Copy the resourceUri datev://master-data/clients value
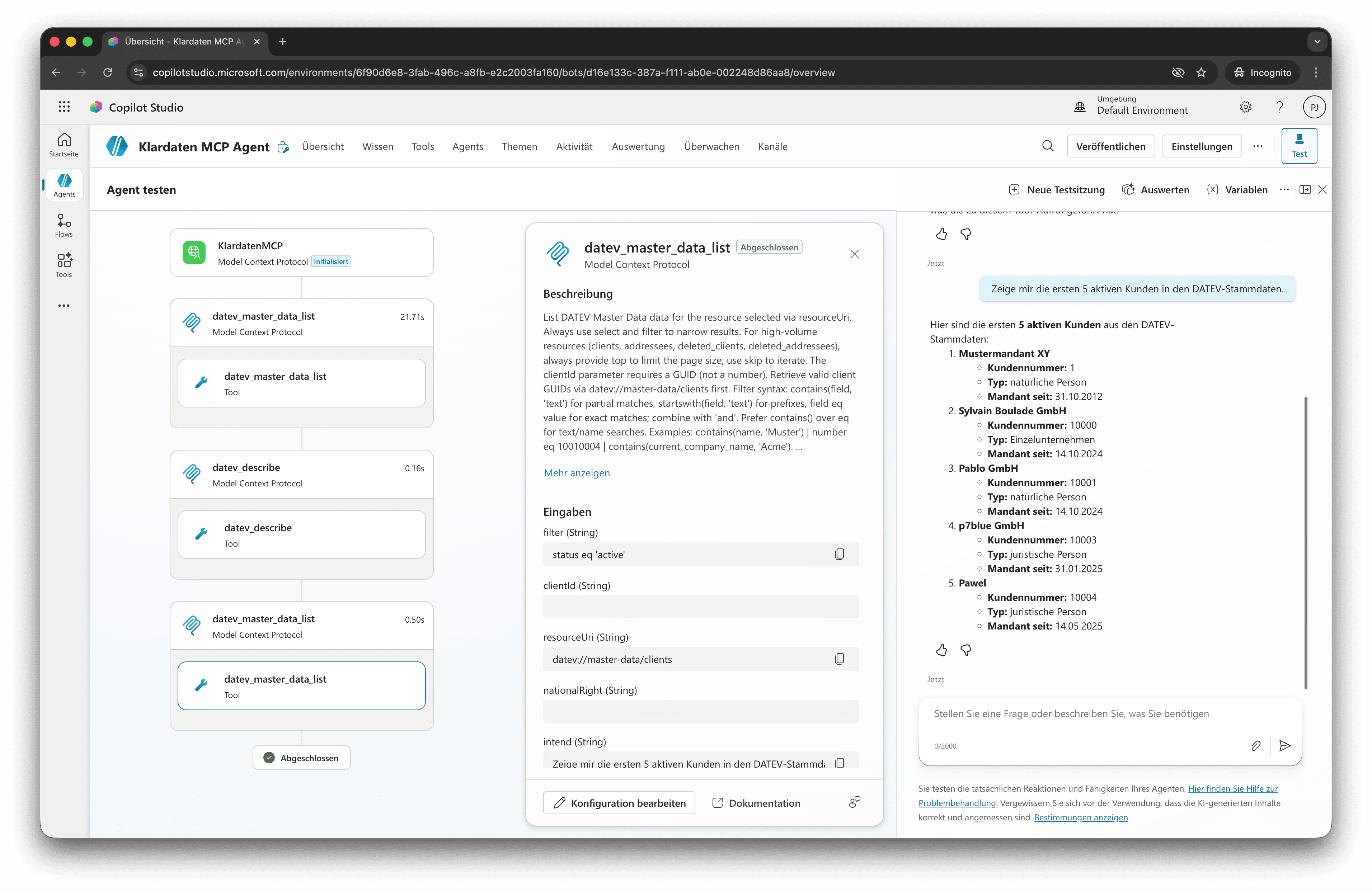The height and width of the screenshot is (891, 1372). click(839, 659)
